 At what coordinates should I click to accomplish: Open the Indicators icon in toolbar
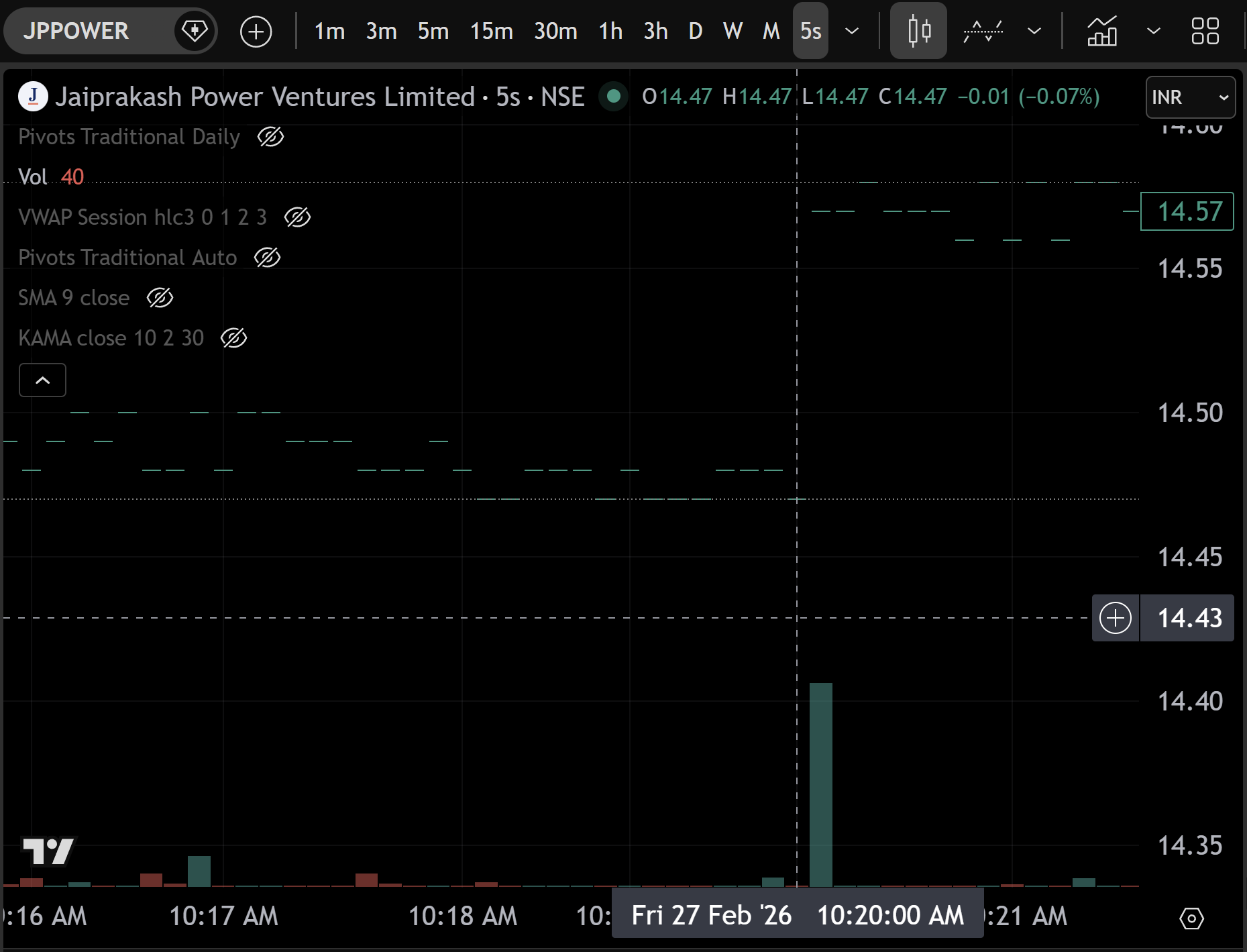pyautogui.click(x=983, y=31)
